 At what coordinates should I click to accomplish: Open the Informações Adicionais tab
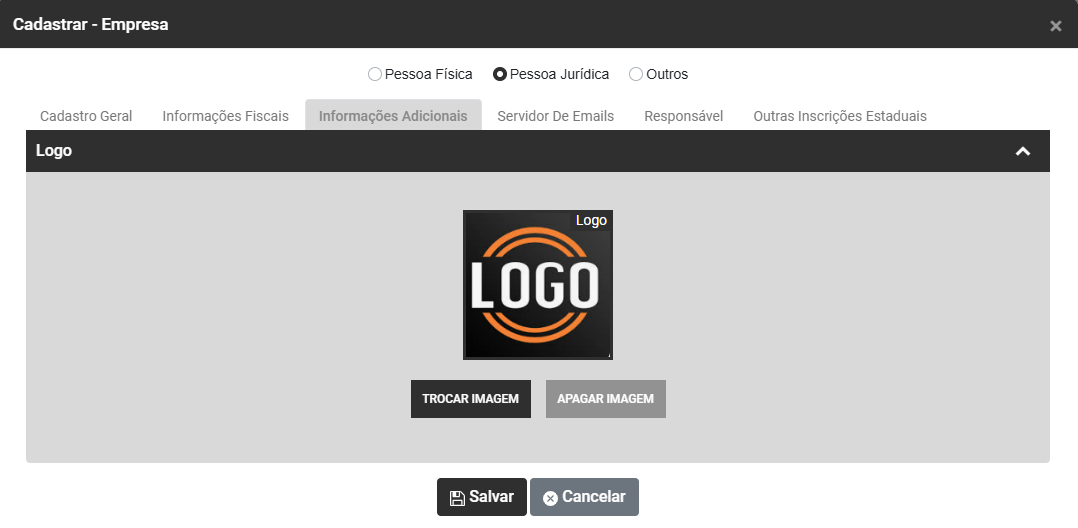[x=393, y=116]
